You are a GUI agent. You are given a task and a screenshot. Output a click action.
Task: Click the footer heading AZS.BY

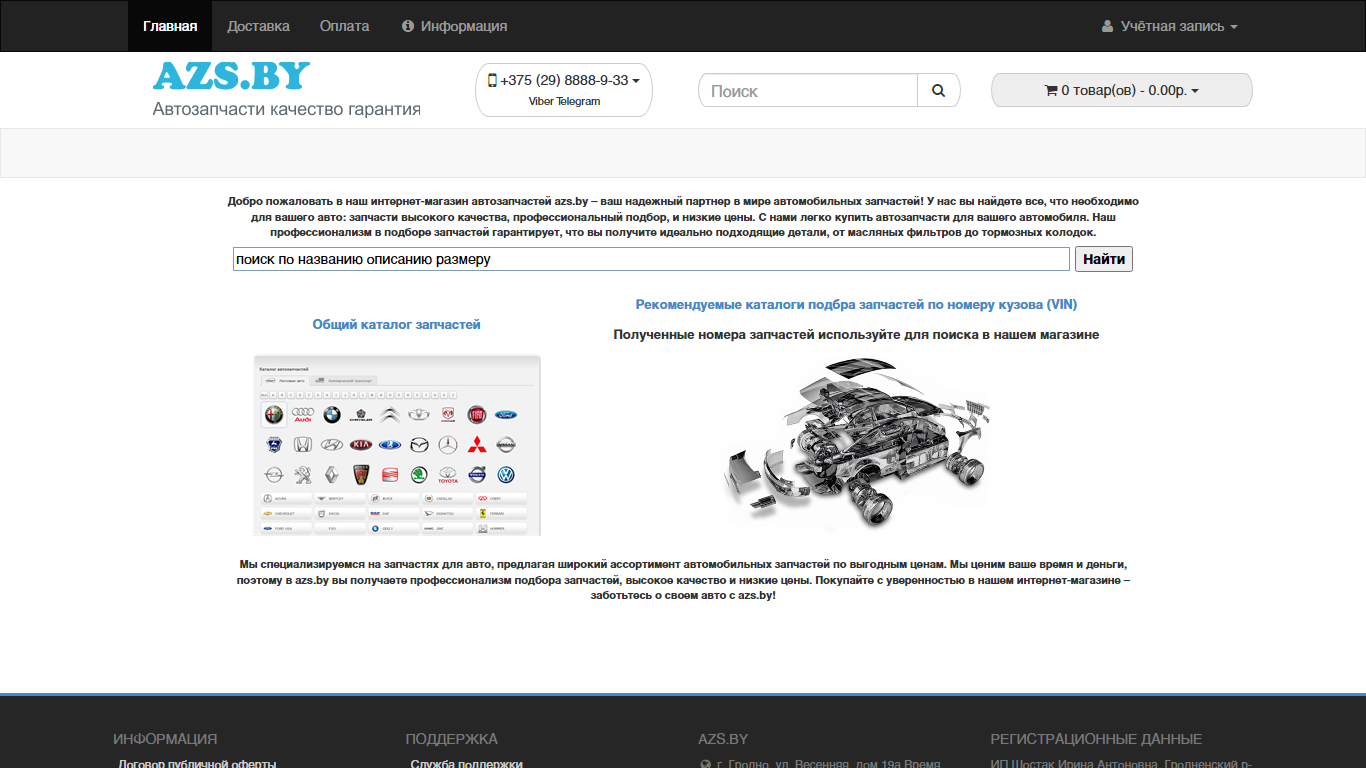(723, 739)
